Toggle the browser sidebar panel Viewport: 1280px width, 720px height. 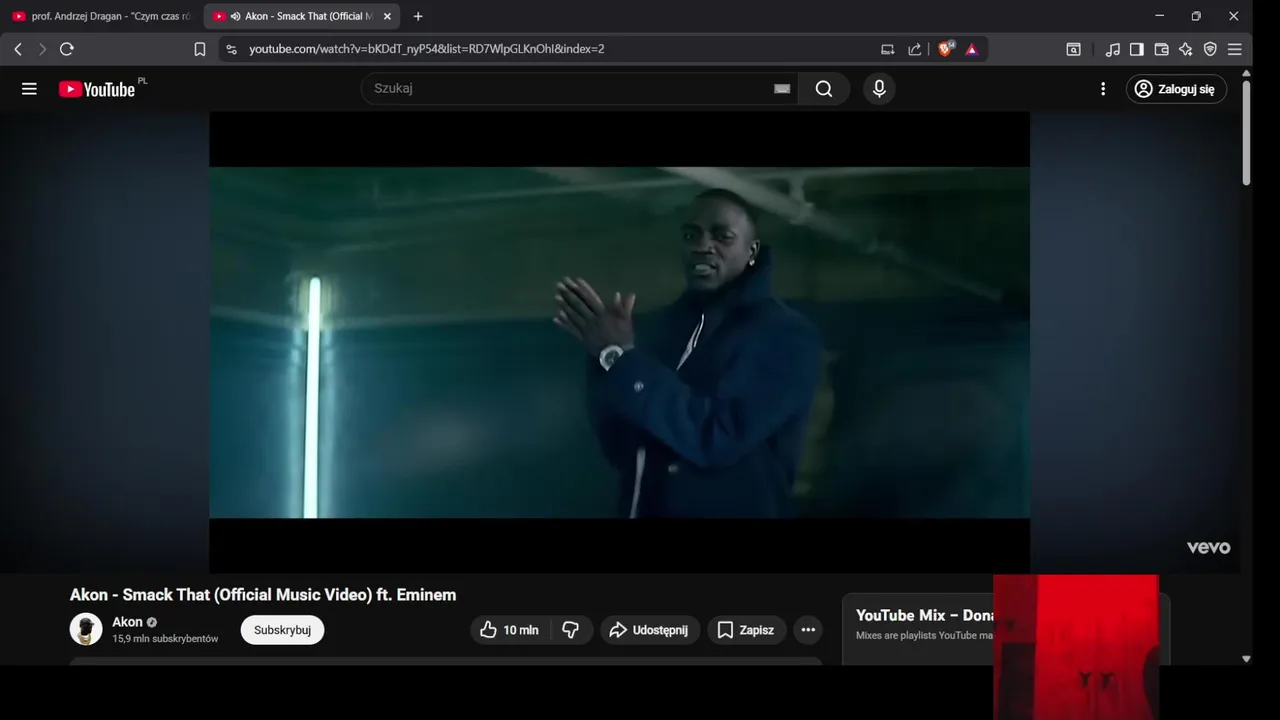1137,49
